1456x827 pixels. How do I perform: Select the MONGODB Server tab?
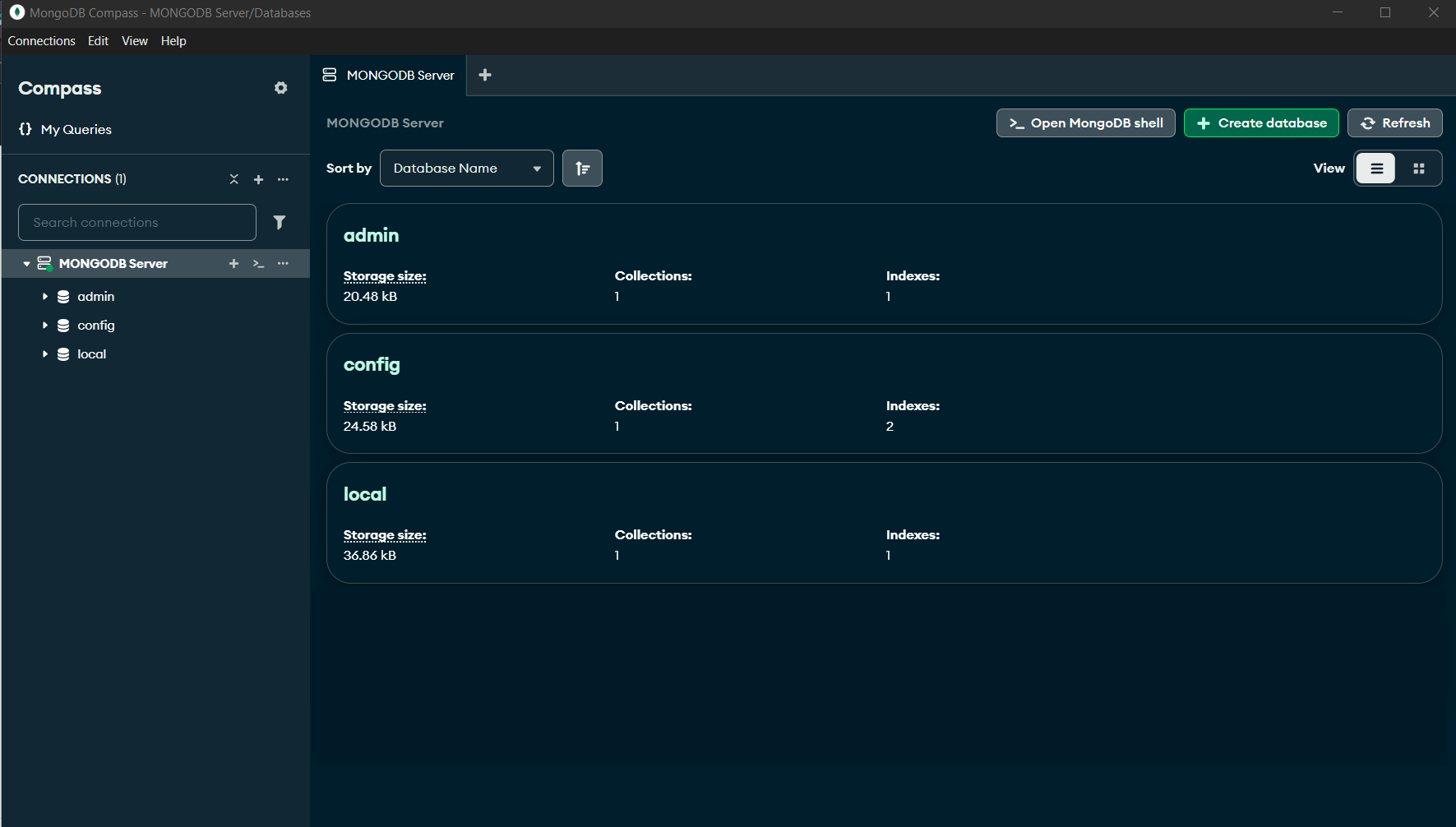[x=388, y=75]
